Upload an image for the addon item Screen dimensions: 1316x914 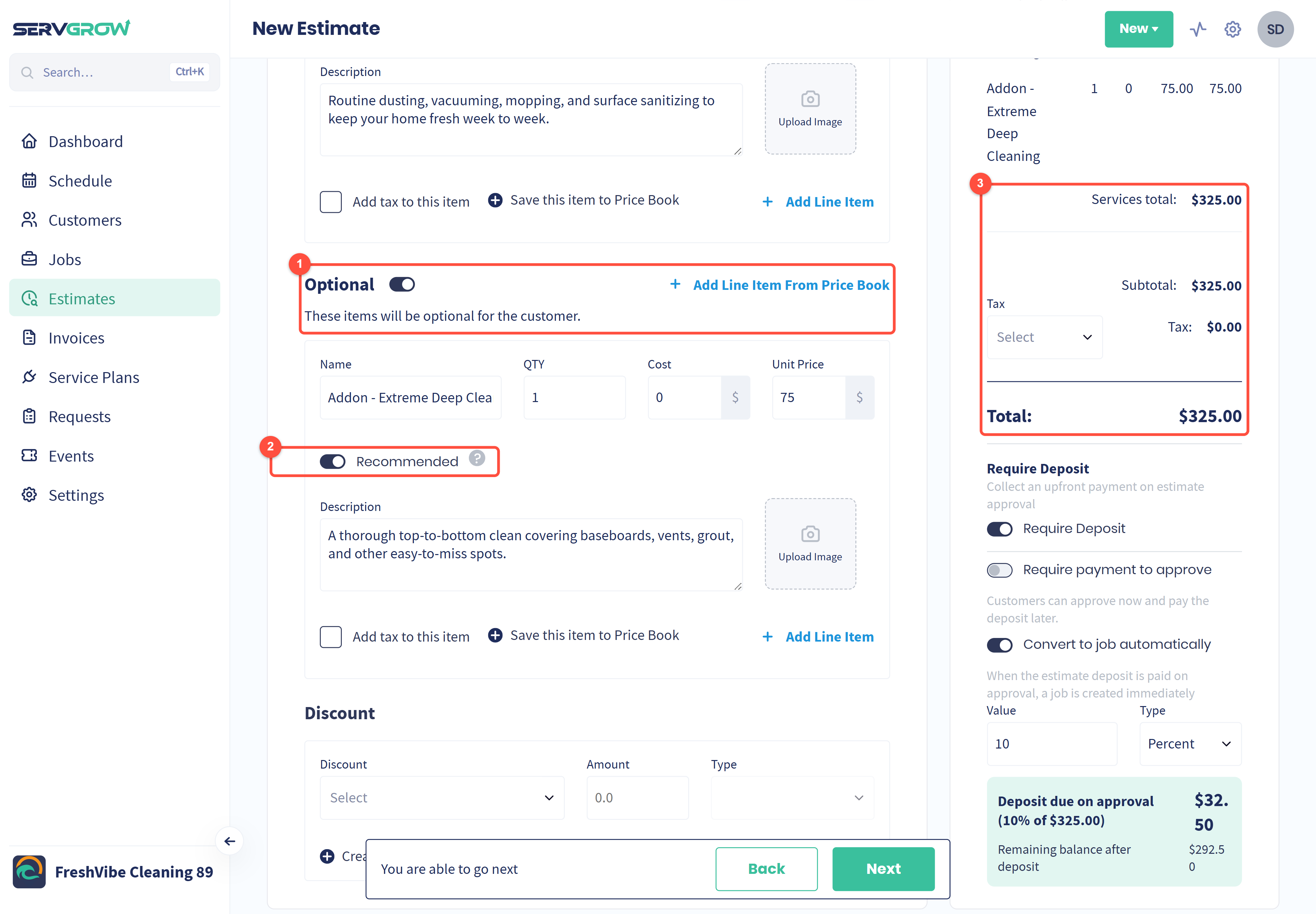(x=810, y=544)
